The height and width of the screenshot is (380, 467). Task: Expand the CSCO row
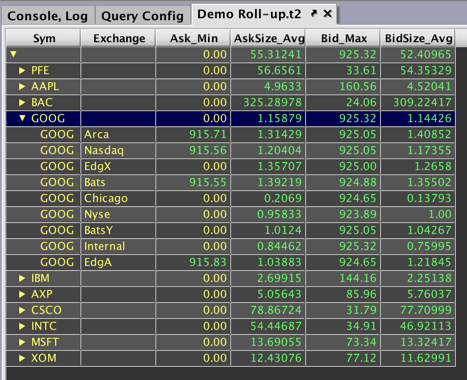[x=22, y=310]
